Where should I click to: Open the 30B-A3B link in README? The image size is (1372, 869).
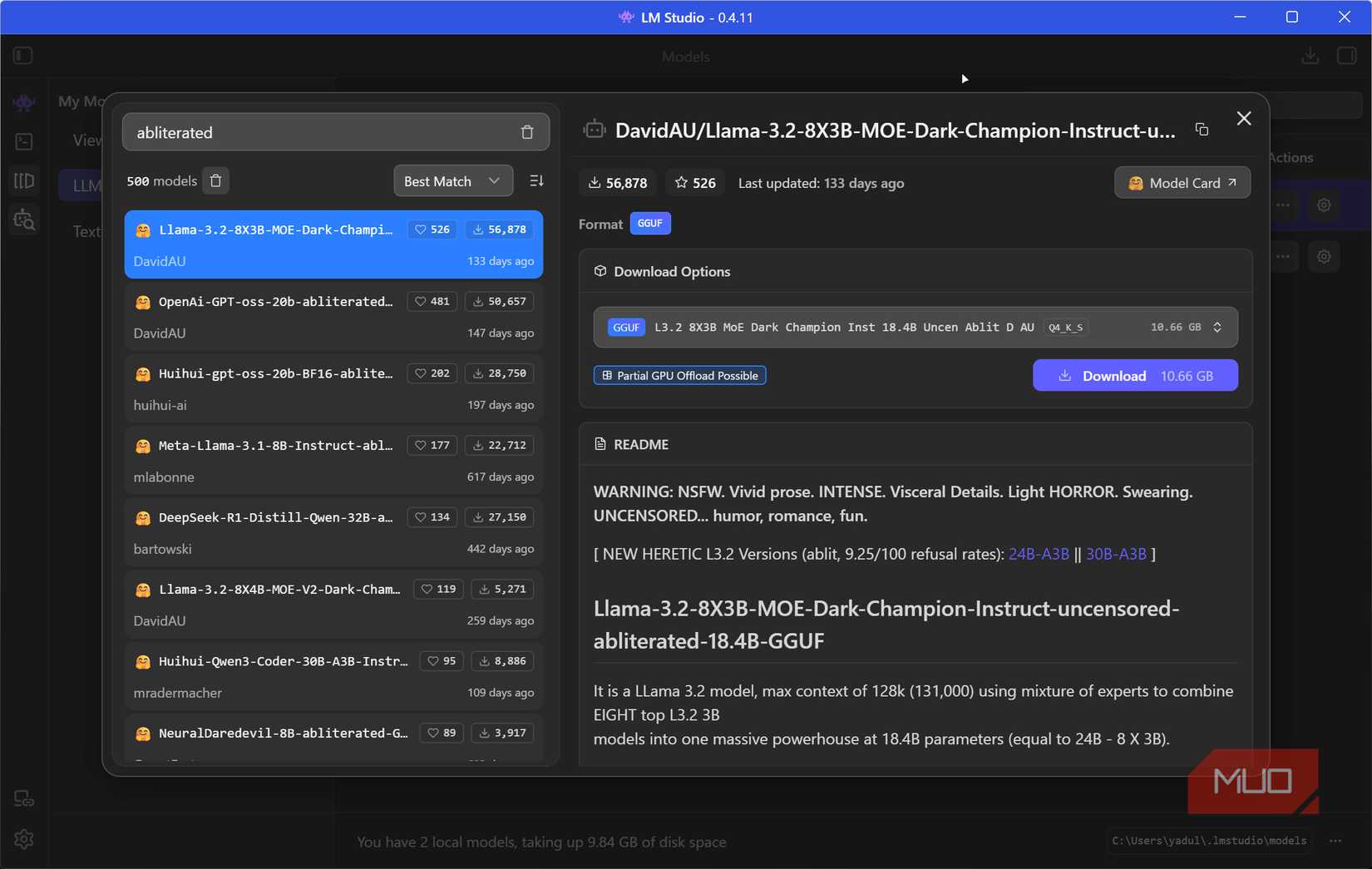pyautogui.click(x=1115, y=554)
